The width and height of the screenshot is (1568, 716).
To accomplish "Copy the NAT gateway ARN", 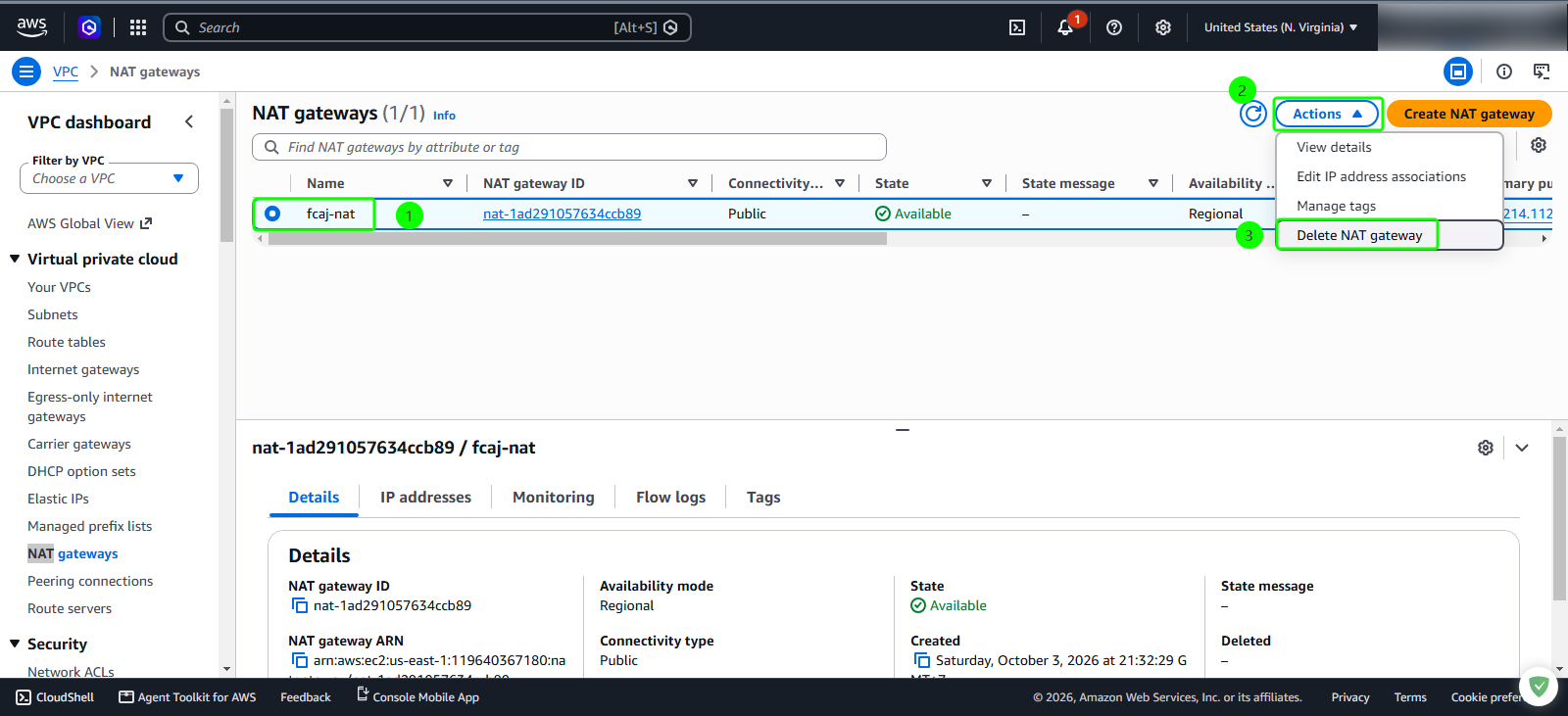I will 300,660.
